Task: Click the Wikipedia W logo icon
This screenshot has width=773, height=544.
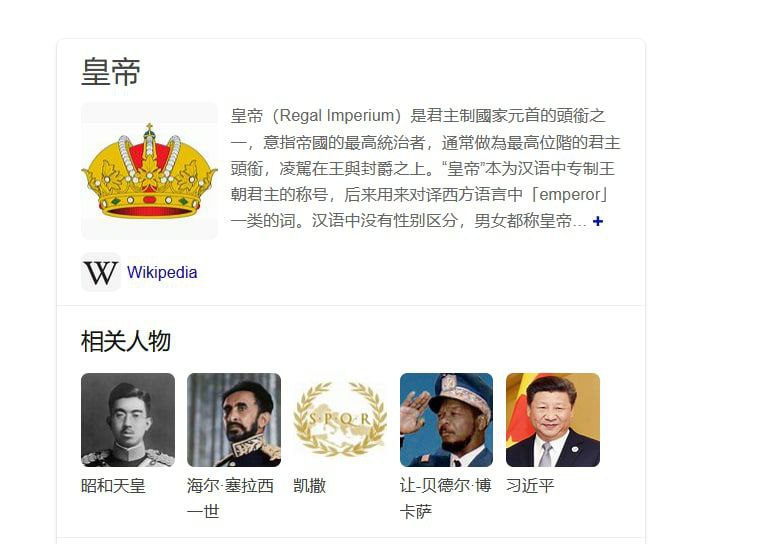Action: (x=101, y=272)
